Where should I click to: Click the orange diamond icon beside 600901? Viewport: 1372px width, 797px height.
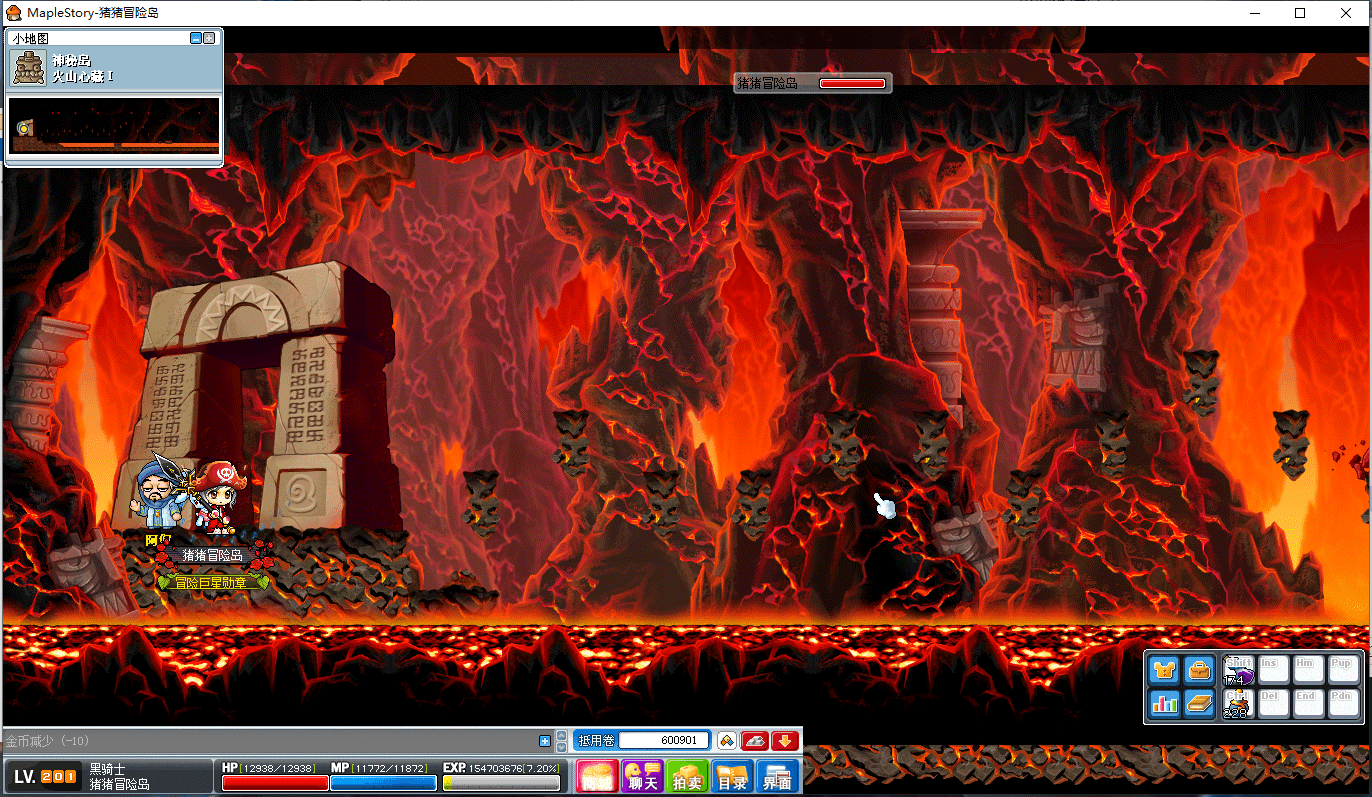(x=728, y=740)
